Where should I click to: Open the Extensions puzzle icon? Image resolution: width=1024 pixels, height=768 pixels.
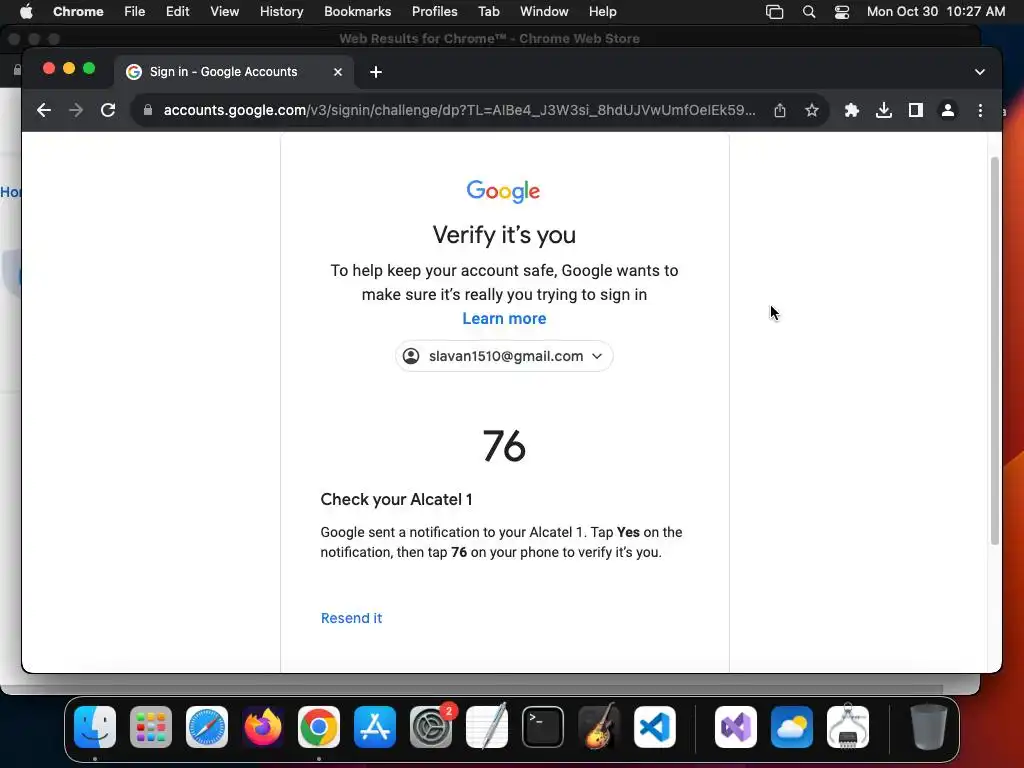coord(852,110)
